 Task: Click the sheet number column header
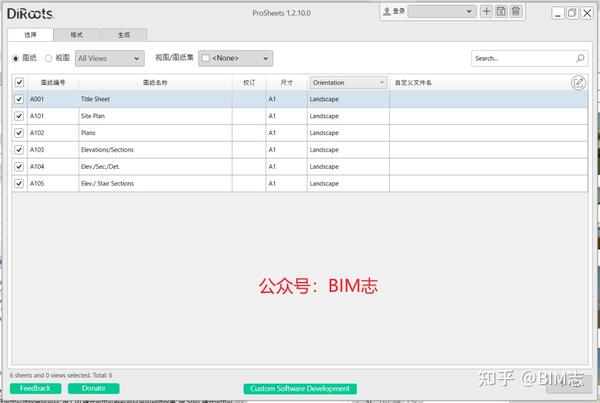click(53, 82)
